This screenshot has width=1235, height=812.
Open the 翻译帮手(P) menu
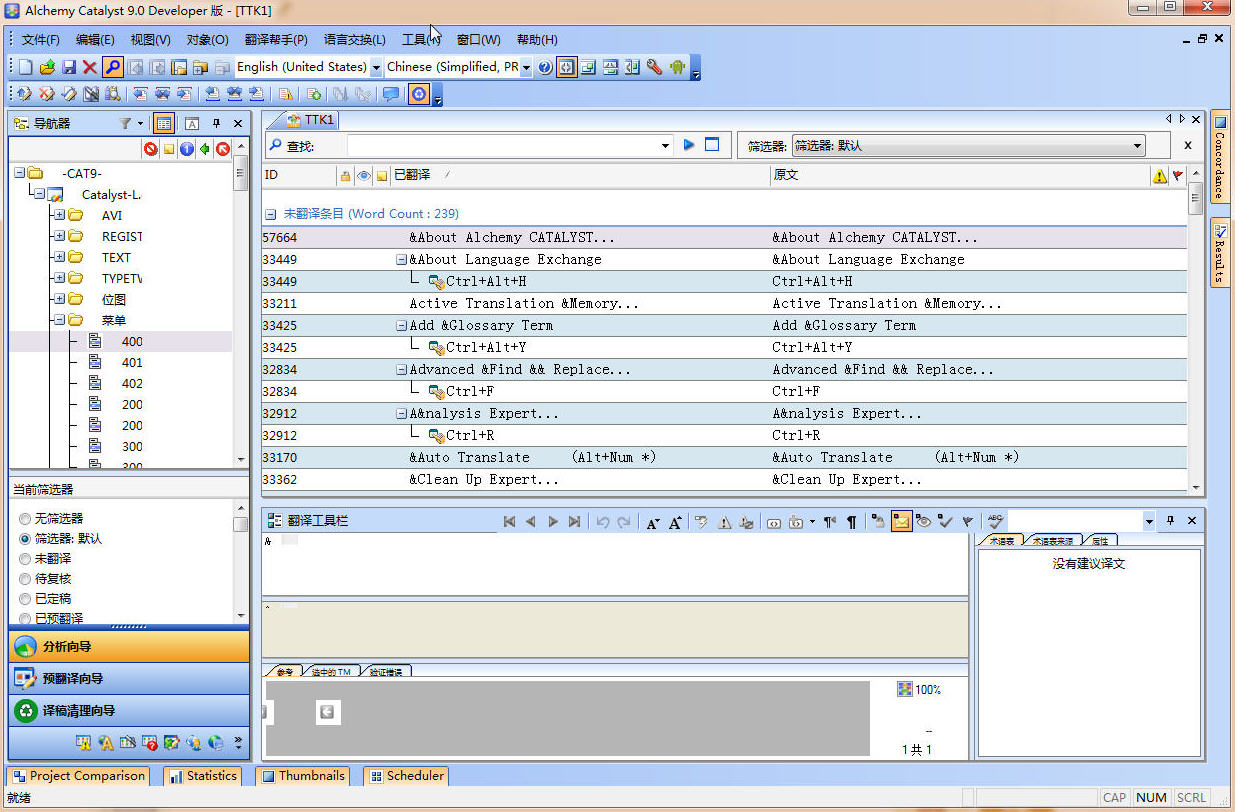(275, 40)
